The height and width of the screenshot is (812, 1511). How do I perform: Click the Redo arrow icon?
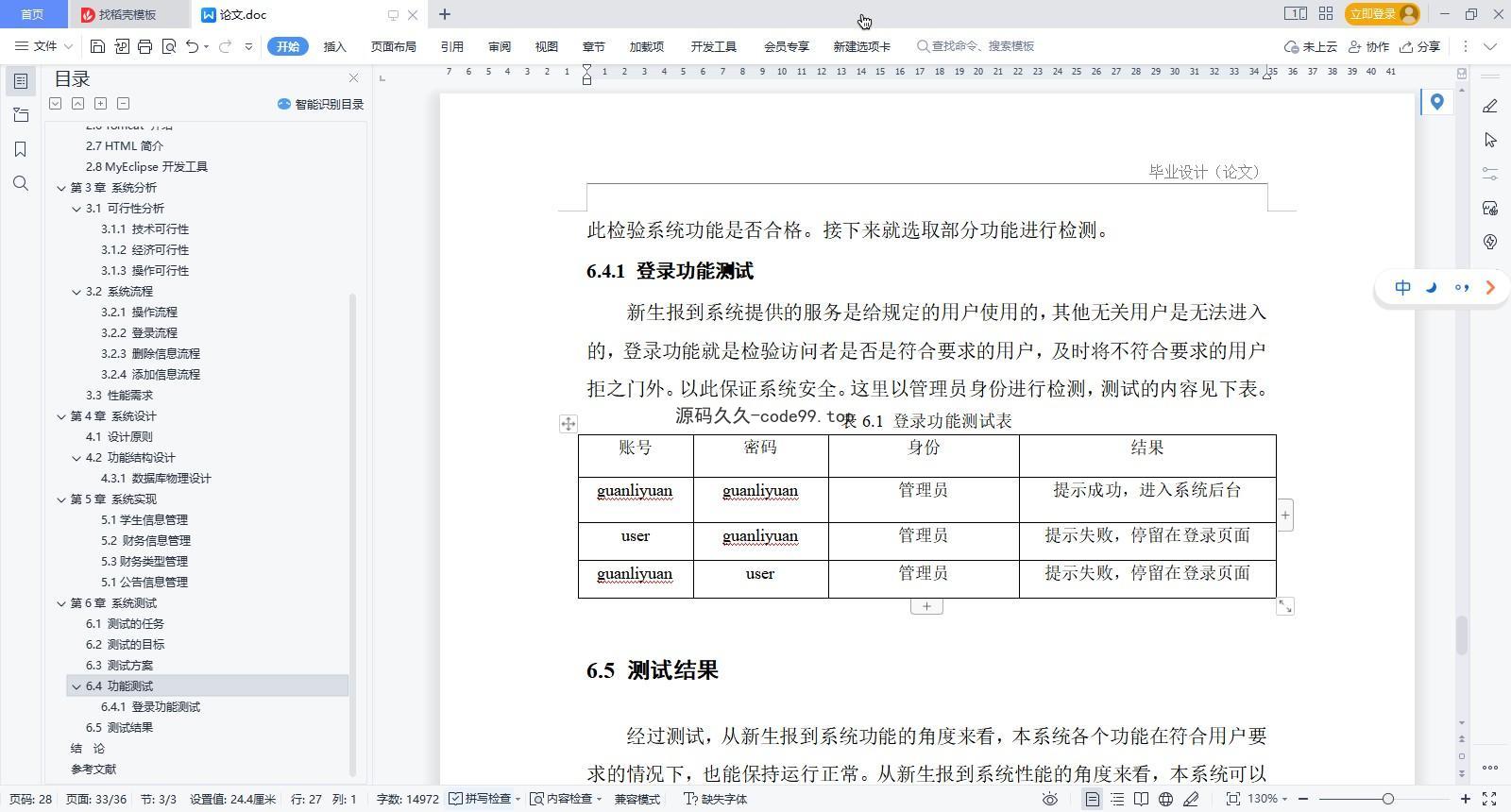click(x=225, y=46)
